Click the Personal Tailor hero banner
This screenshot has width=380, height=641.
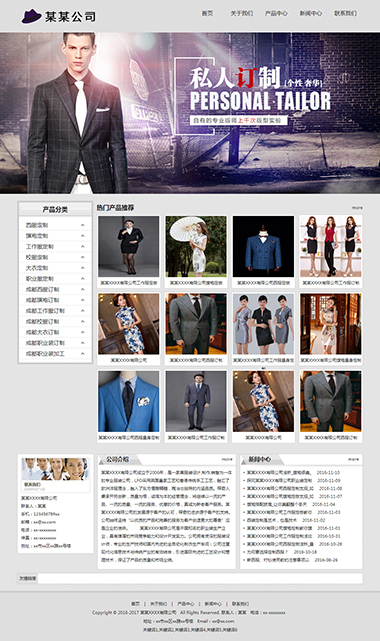[190, 113]
